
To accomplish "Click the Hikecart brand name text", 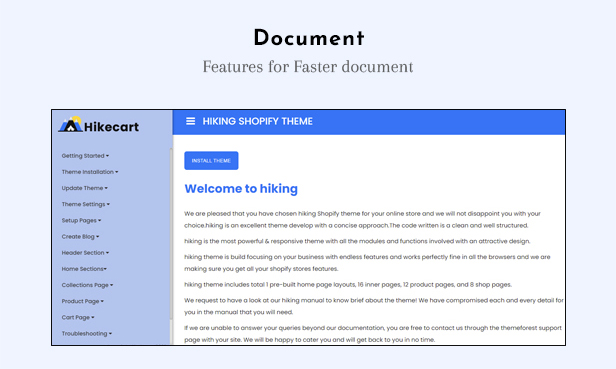I will pos(112,127).
